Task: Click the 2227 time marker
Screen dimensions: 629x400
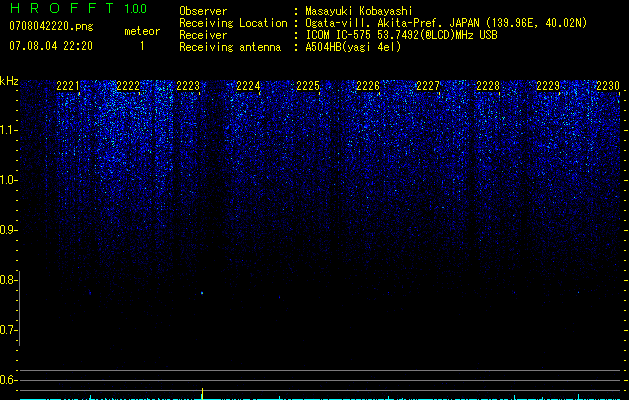Action: pos(428,86)
